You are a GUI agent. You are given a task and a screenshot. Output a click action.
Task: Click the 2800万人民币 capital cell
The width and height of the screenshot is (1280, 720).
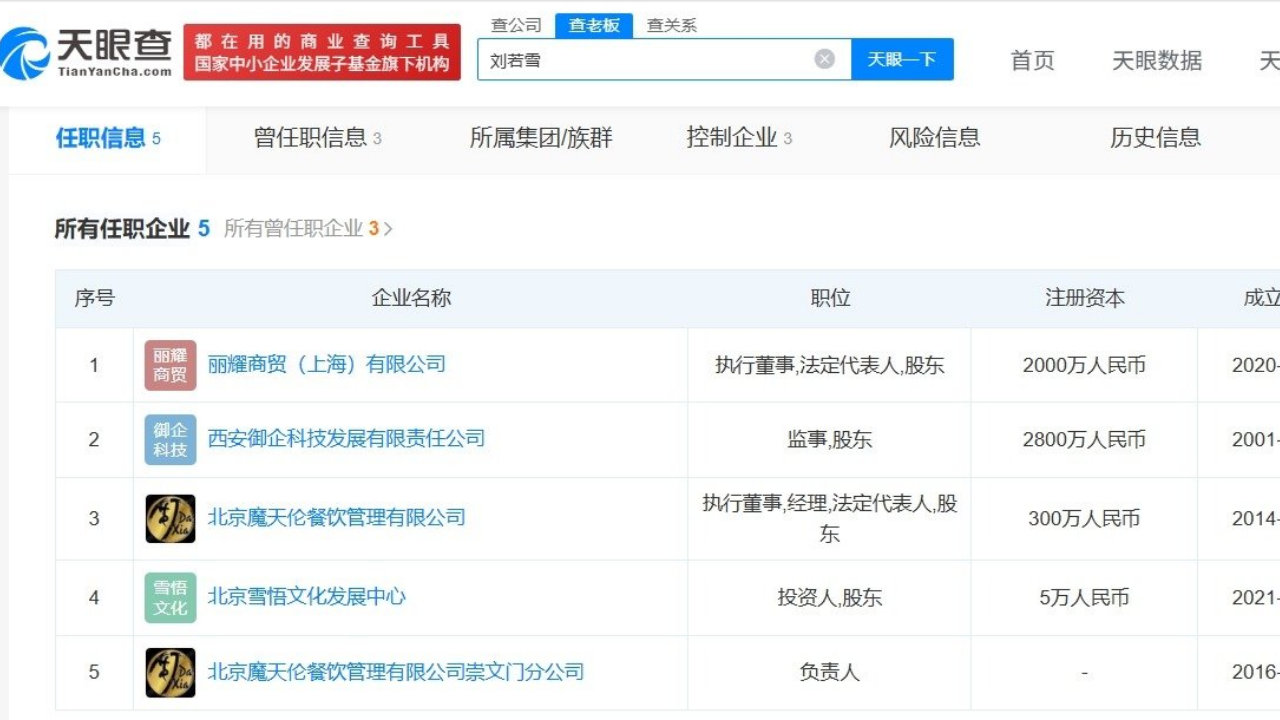pyautogui.click(x=1085, y=439)
